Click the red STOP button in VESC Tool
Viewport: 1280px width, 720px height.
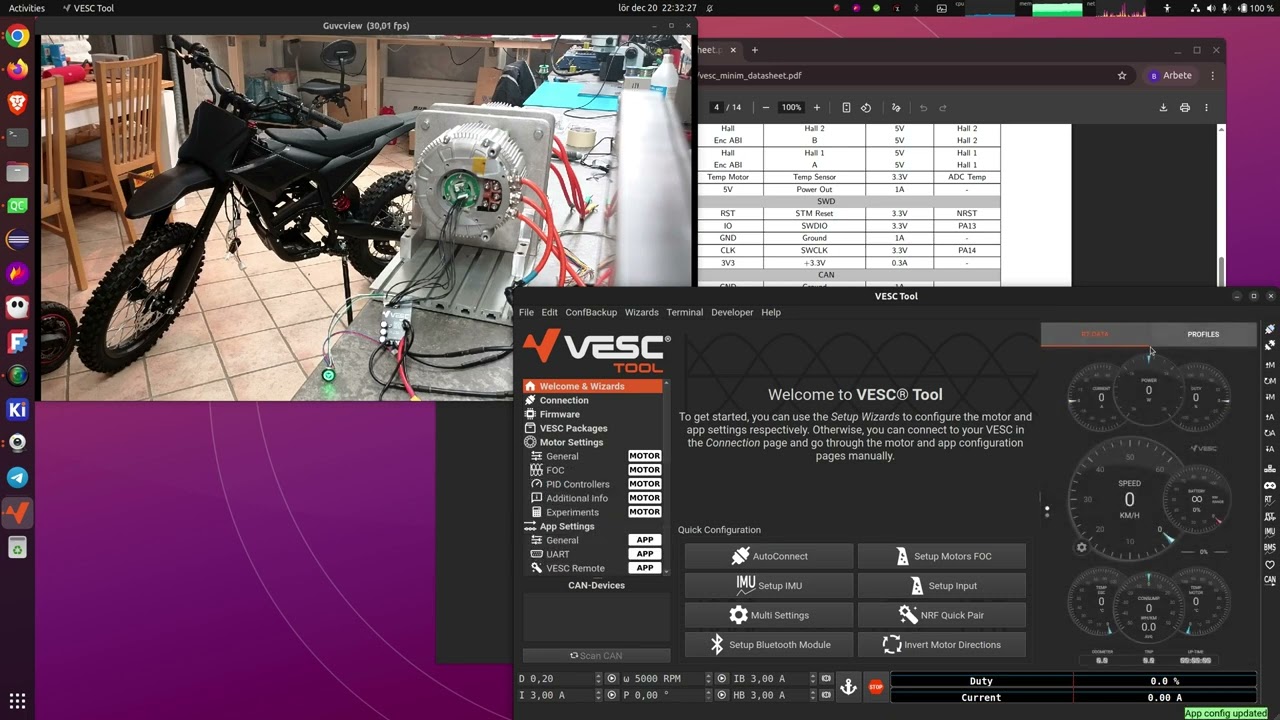coord(876,686)
